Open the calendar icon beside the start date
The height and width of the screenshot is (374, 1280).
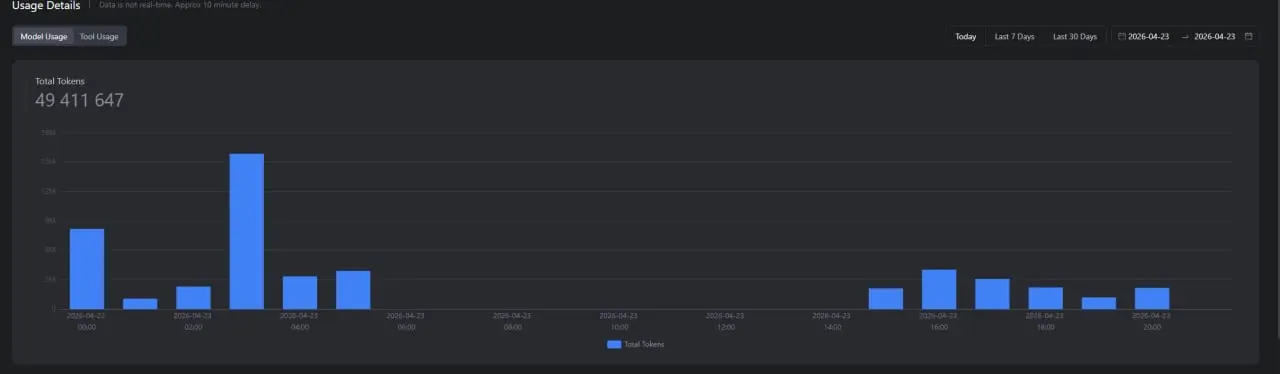(1122, 36)
